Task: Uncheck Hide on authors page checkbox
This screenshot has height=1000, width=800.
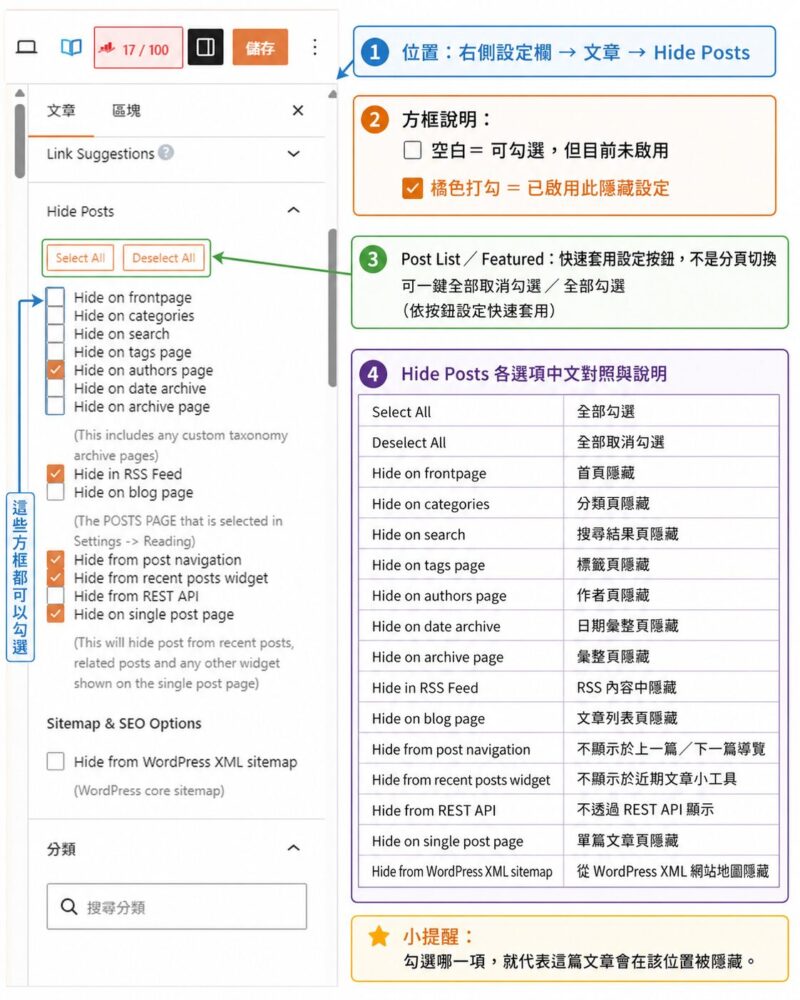Action: pyautogui.click(x=56, y=369)
